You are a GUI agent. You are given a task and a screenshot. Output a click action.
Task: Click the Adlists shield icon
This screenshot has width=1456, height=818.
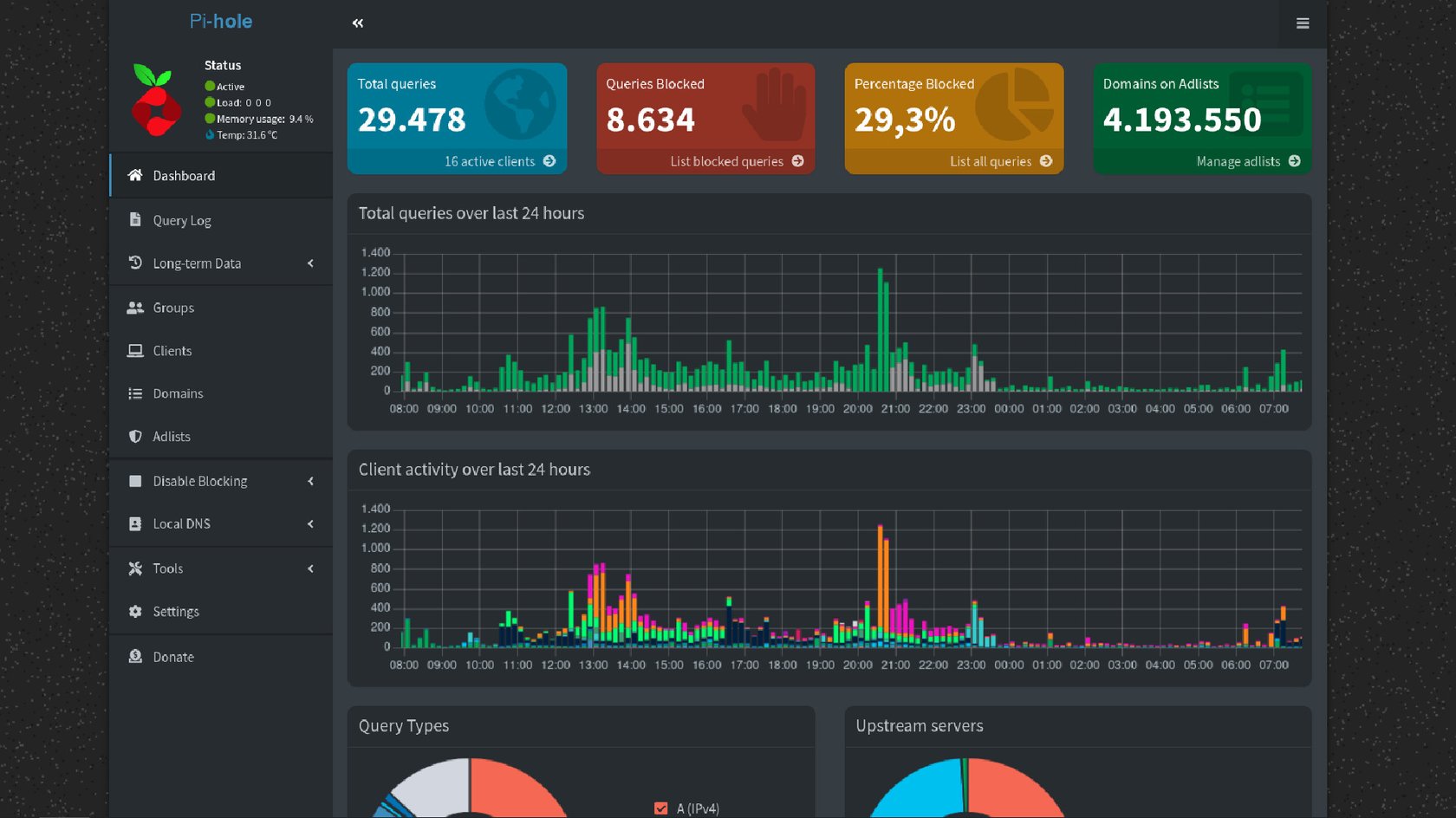click(x=135, y=437)
